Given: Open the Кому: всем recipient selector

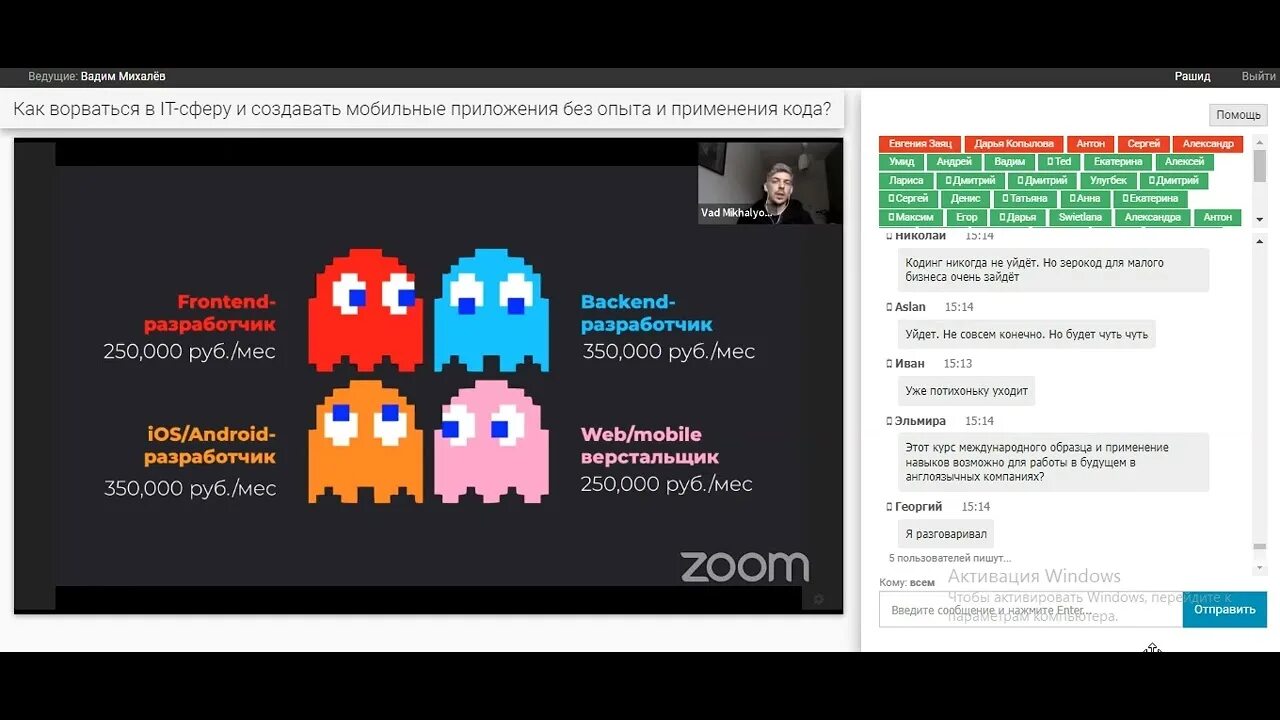Looking at the screenshot, I should point(907,582).
